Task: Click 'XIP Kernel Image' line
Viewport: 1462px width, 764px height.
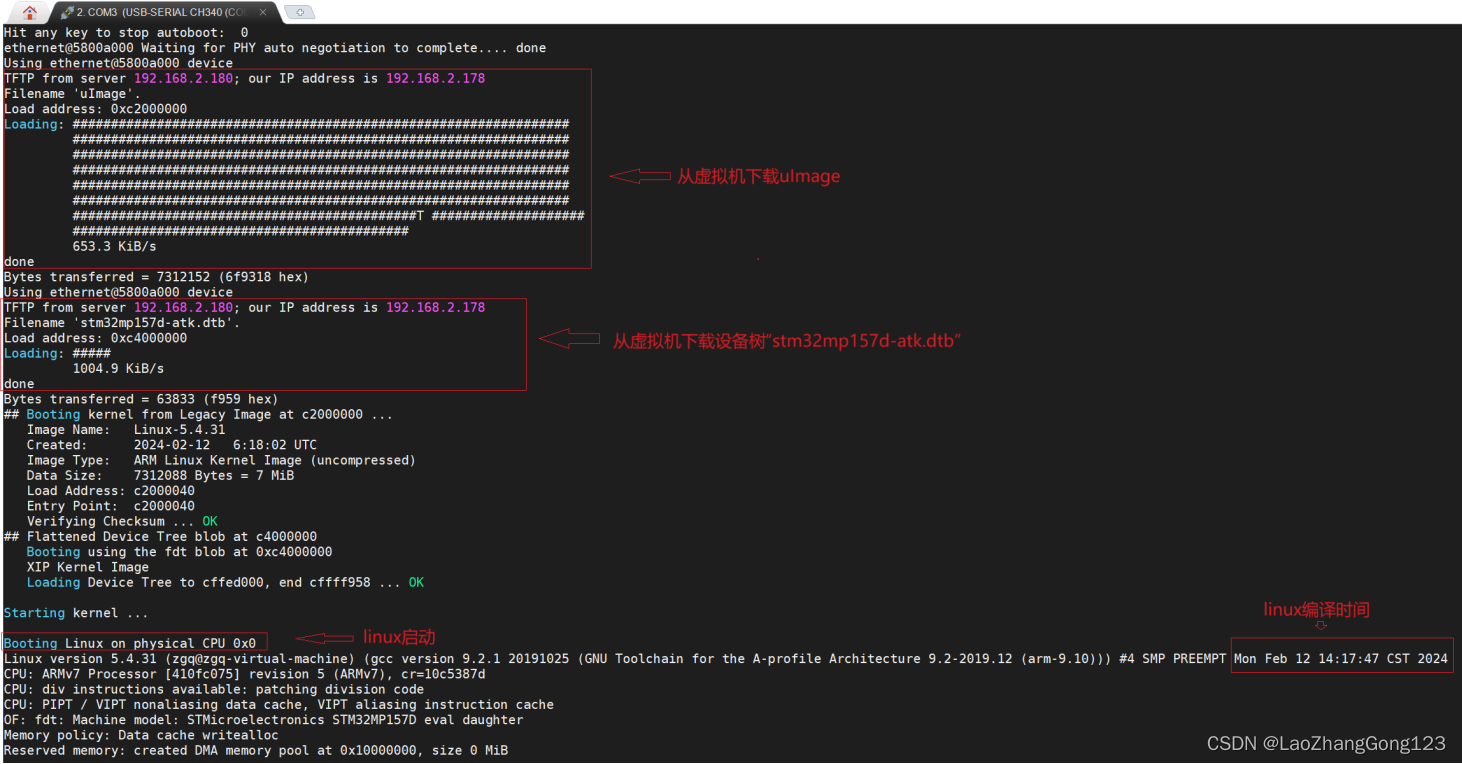Action: 88,567
